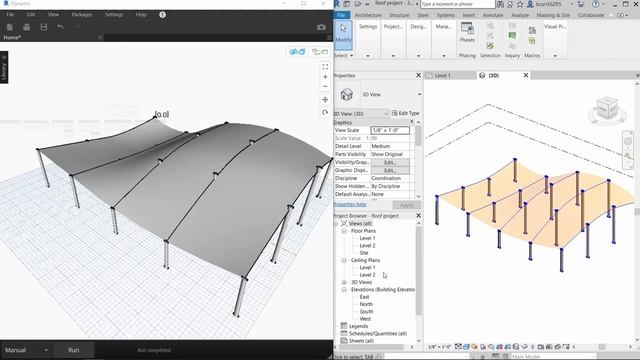This screenshot has width=640, height=360.
Task: Toggle Visual Style icon in view control bar
Action: pyautogui.click(x=467, y=347)
